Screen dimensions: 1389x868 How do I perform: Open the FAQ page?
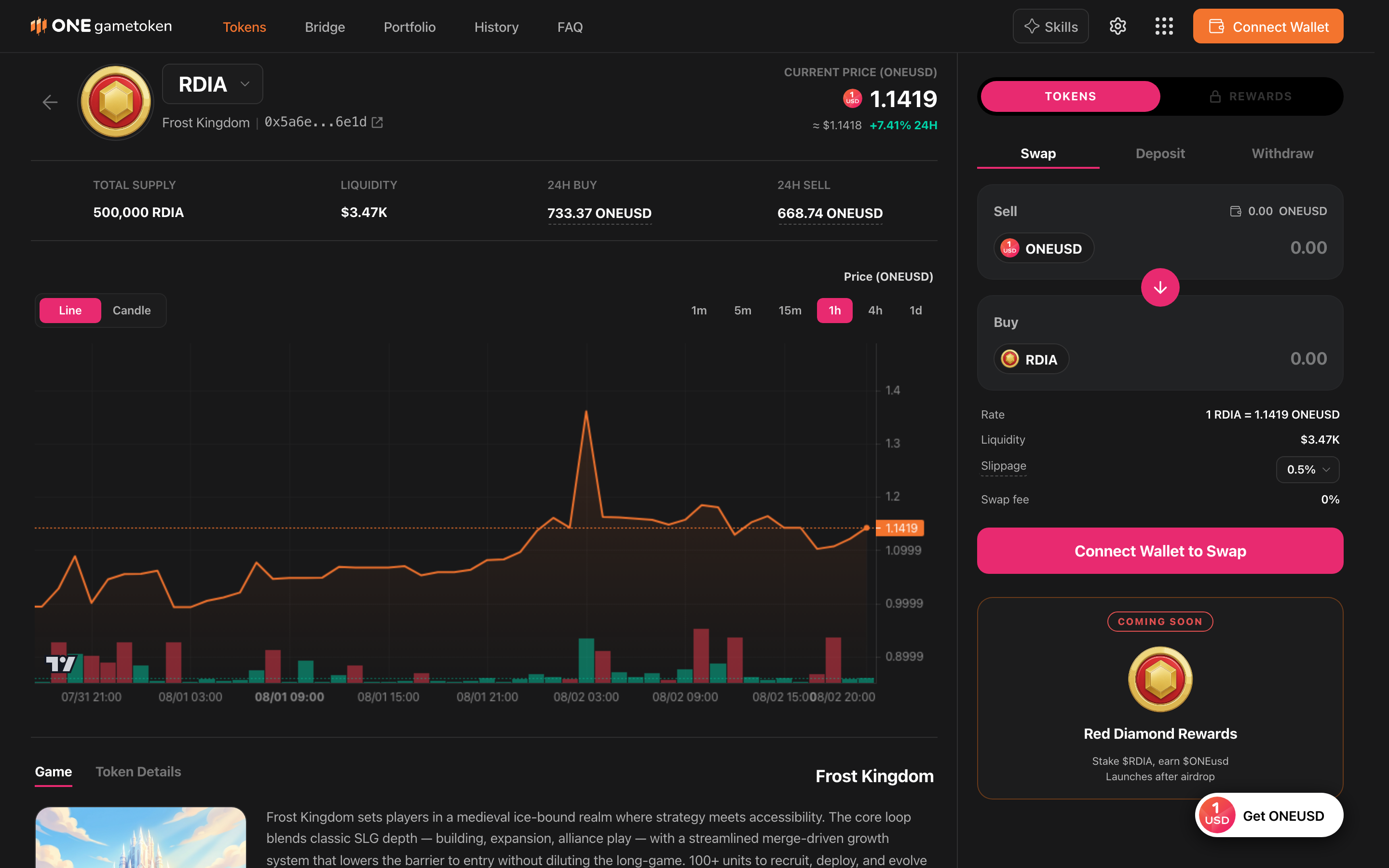(570, 27)
